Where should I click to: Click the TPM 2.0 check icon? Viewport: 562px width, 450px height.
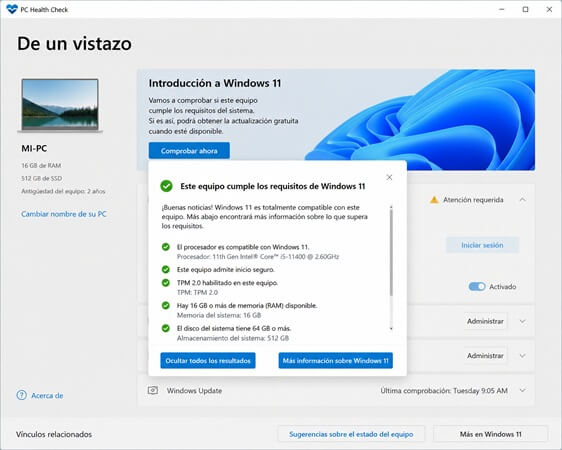[166, 283]
